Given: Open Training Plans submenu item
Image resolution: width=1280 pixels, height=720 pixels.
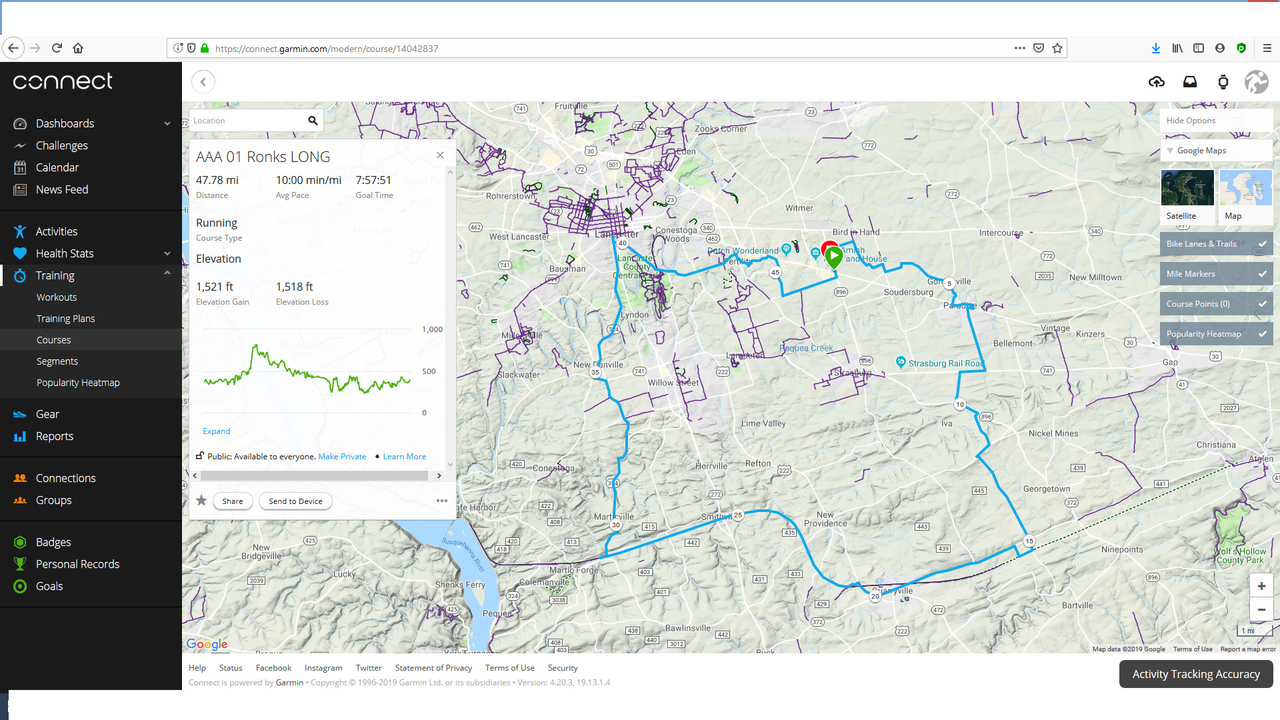Looking at the screenshot, I should click(66, 319).
